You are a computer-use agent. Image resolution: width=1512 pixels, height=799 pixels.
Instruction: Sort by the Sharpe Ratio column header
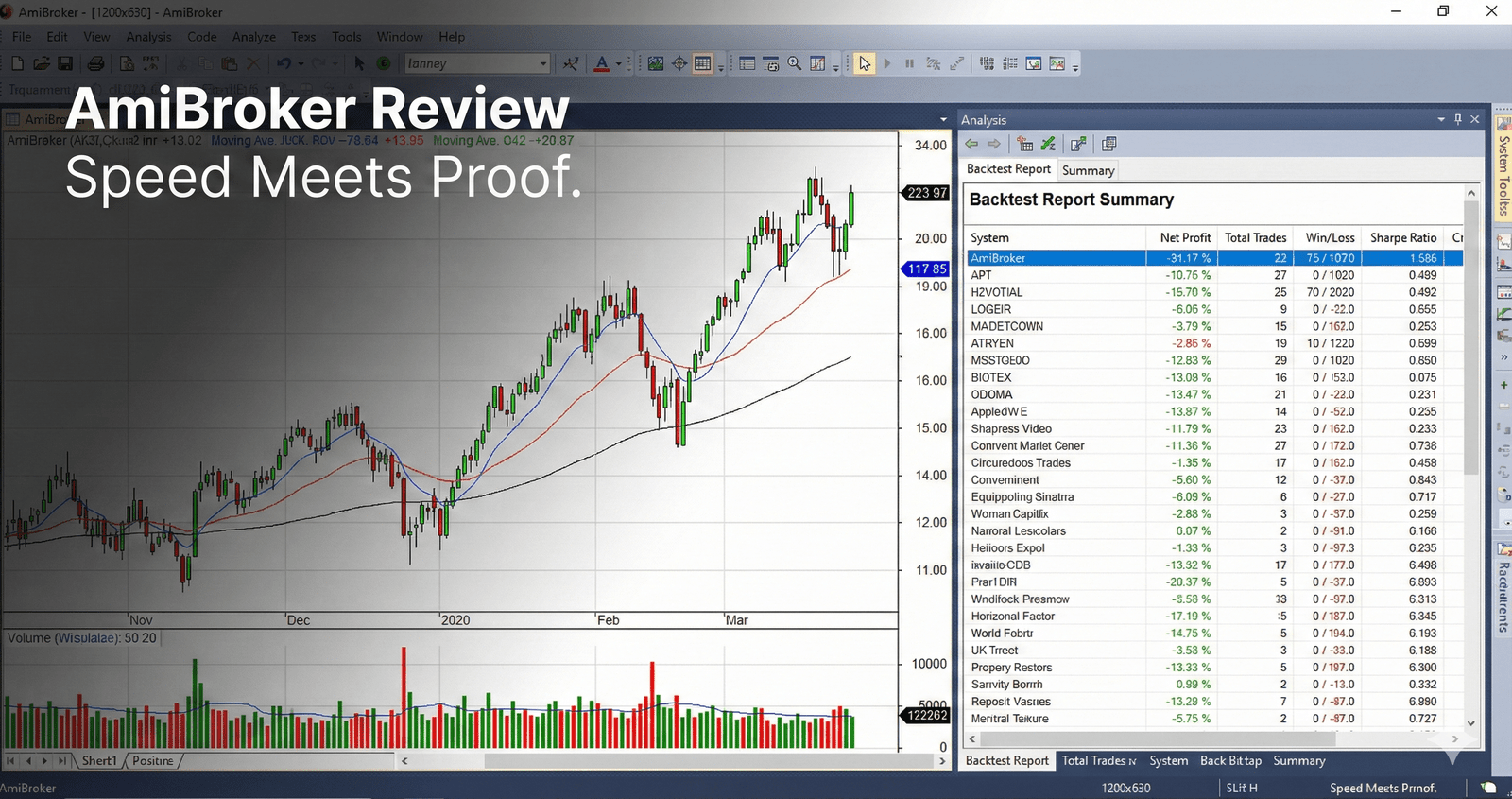[x=1403, y=237]
